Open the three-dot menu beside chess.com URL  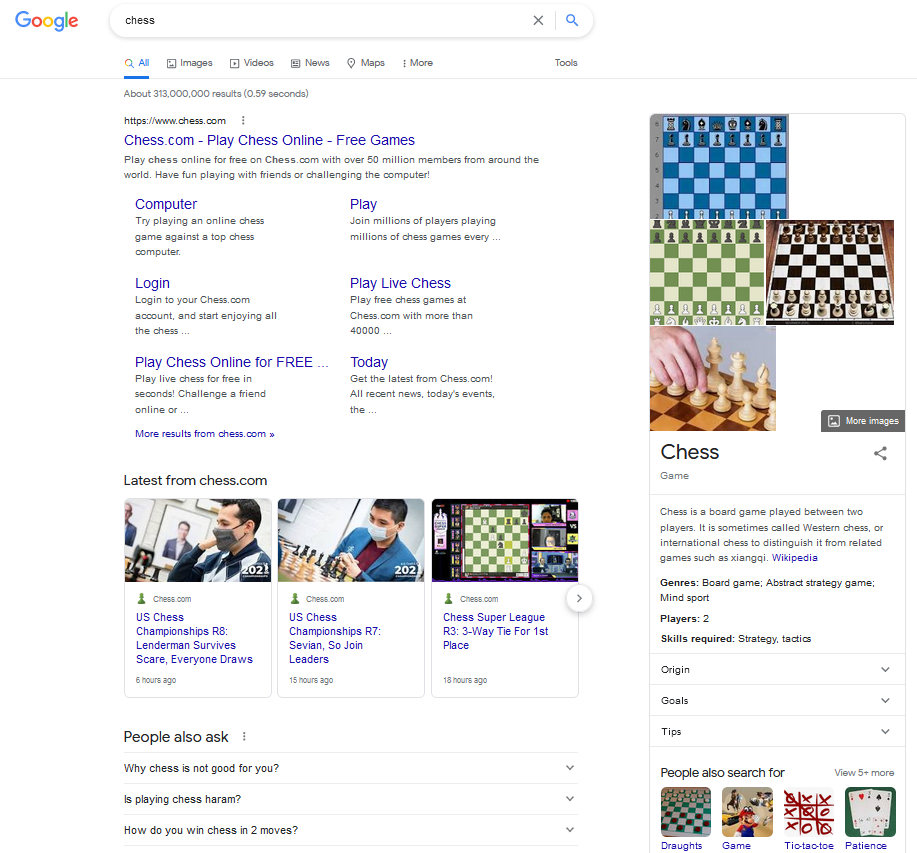242,119
